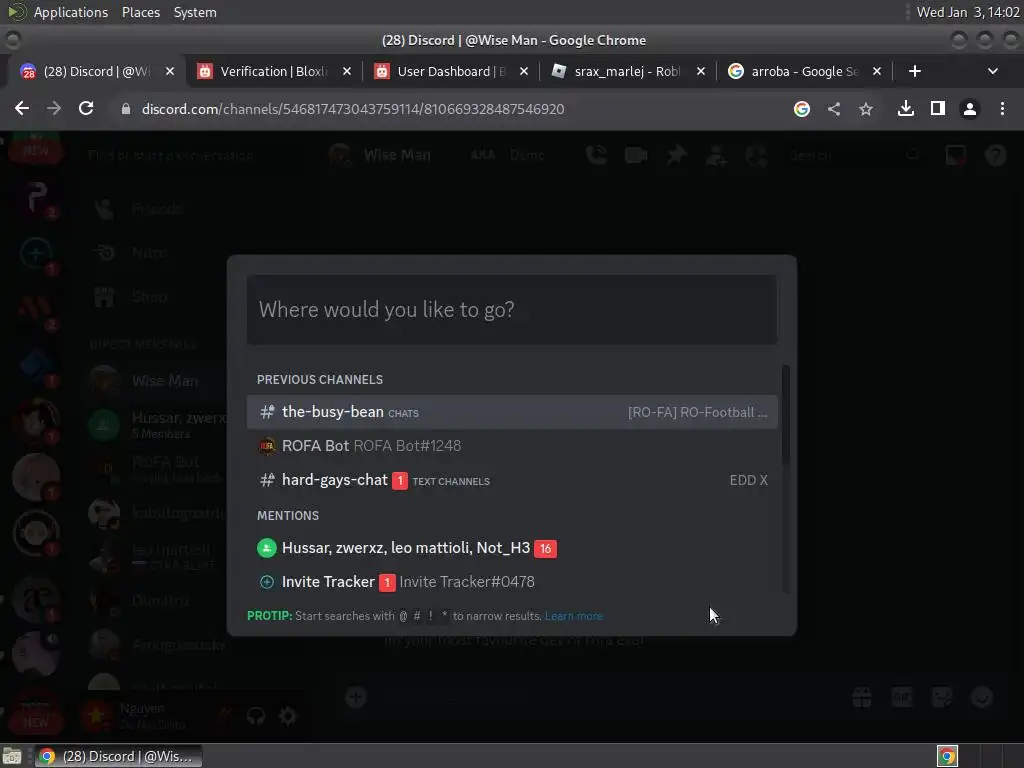Open pinned messages in the Discord header
The height and width of the screenshot is (768, 1024).
click(x=677, y=155)
